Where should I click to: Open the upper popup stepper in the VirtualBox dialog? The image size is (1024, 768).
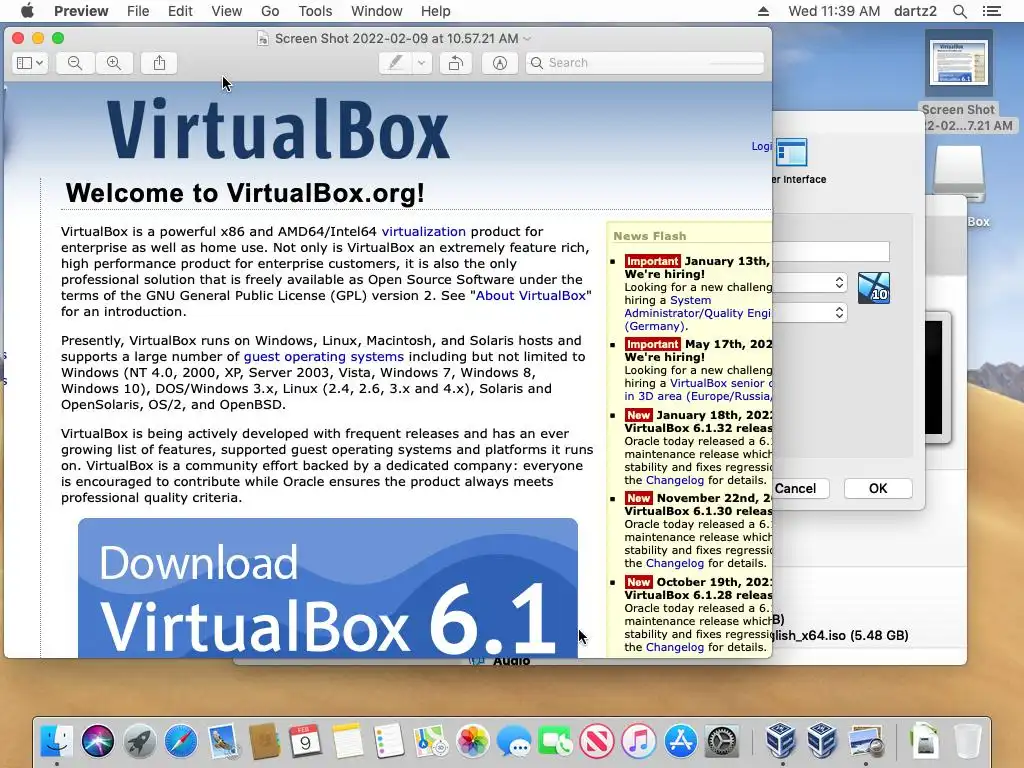(x=839, y=282)
